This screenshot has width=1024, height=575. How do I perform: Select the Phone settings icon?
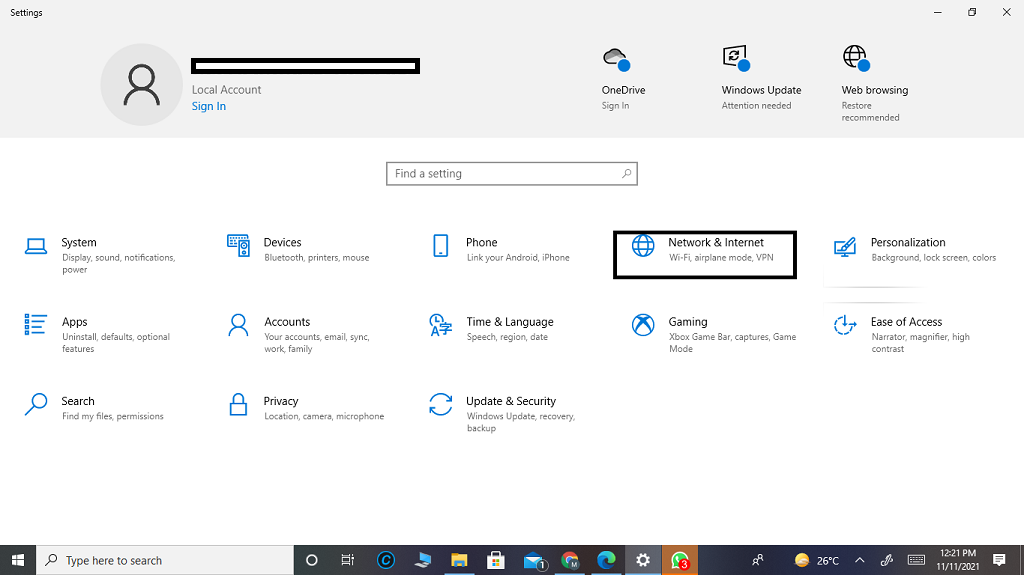440,245
